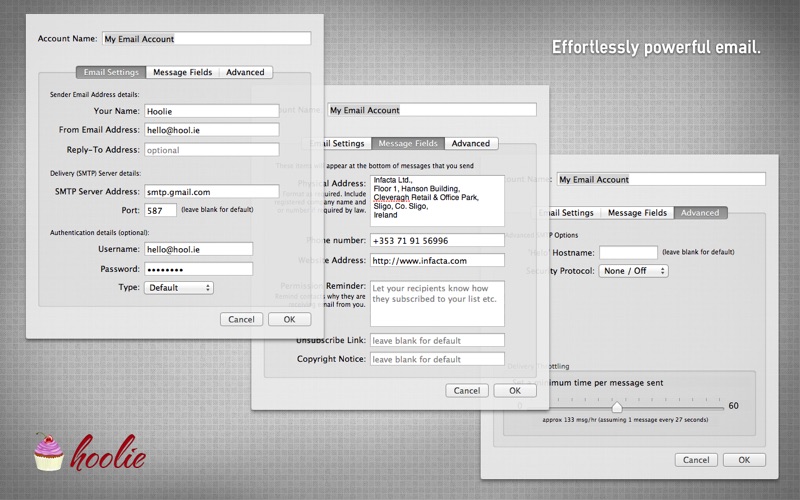Cancel the Email Settings dialog

(x=240, y=320)
